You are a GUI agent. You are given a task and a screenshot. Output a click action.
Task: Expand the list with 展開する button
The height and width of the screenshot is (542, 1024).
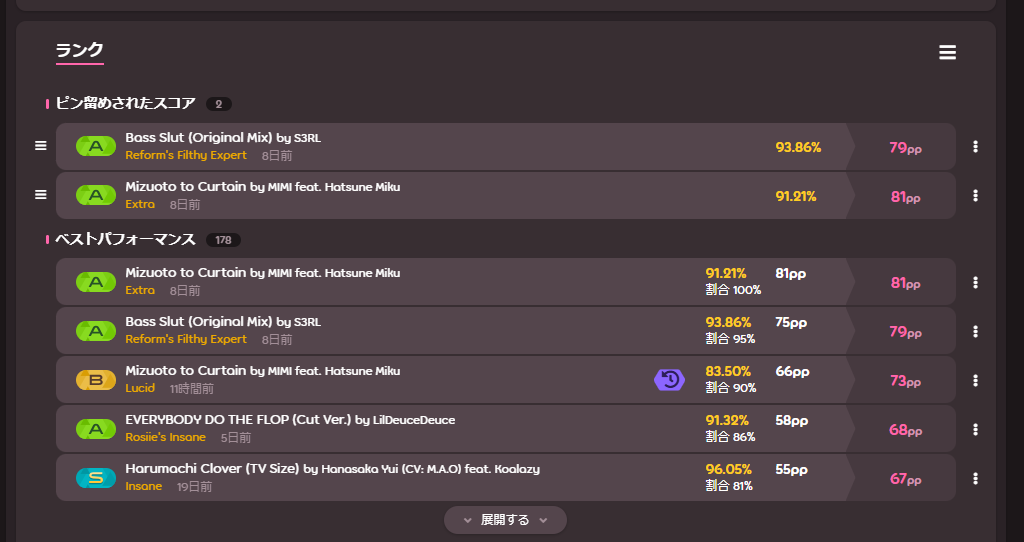505,520
